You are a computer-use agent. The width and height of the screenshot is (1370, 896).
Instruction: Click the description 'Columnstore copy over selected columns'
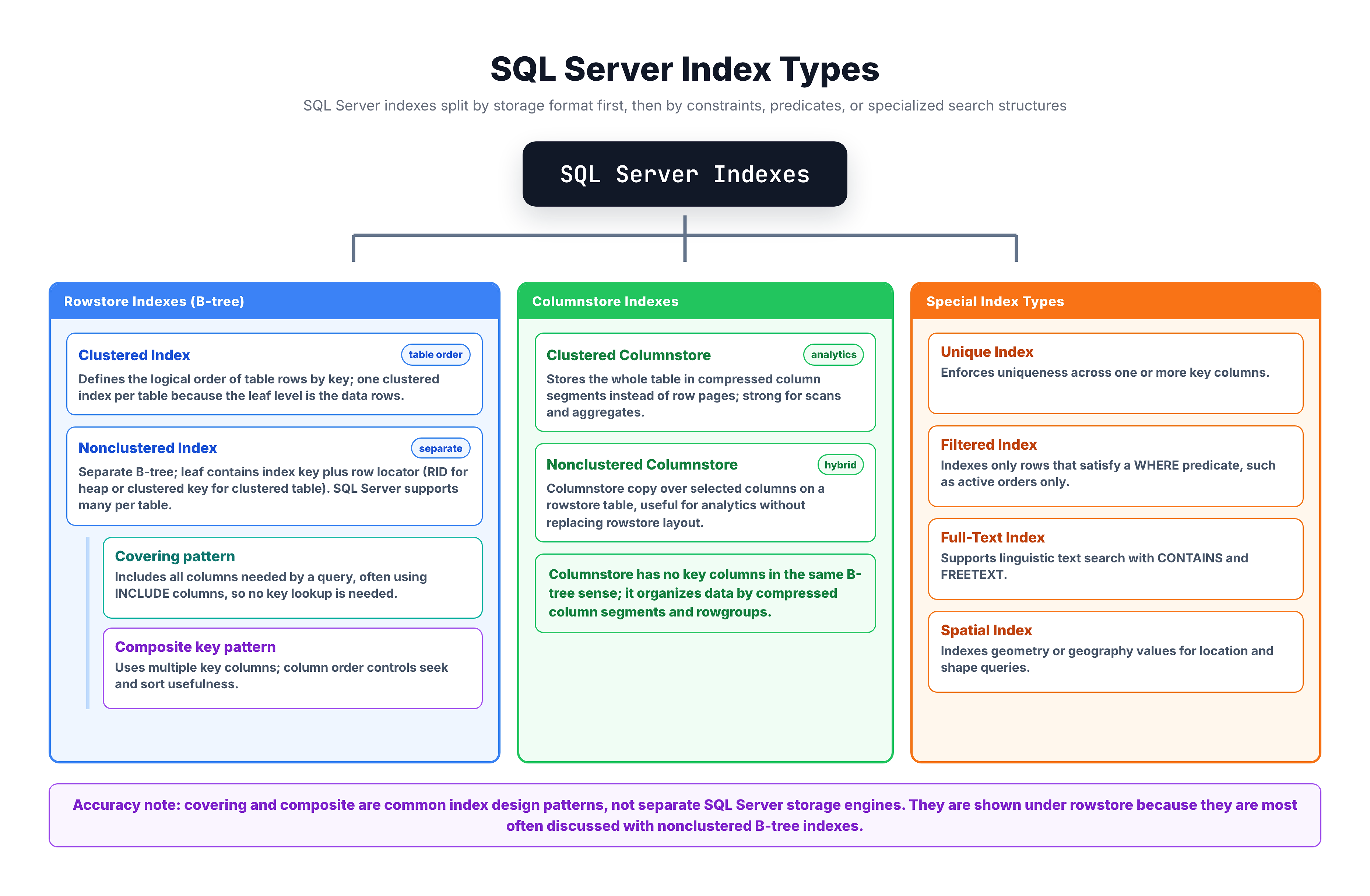coord(685,505)
